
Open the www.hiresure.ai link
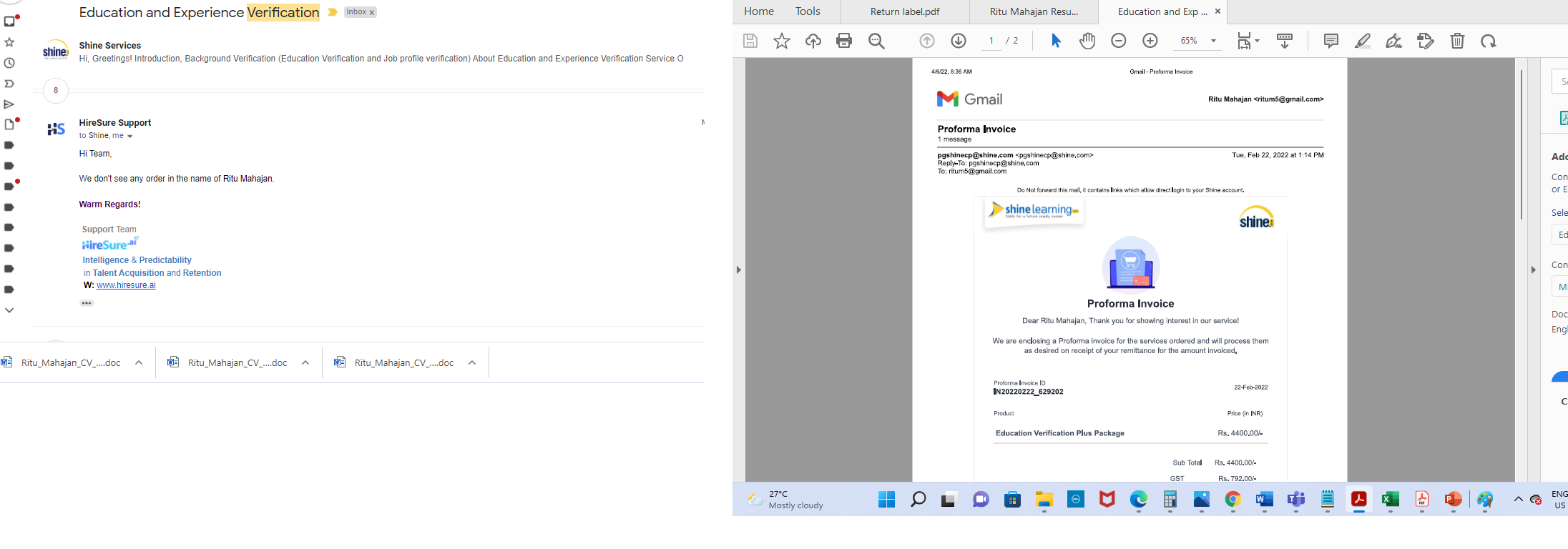coord(126,285)
